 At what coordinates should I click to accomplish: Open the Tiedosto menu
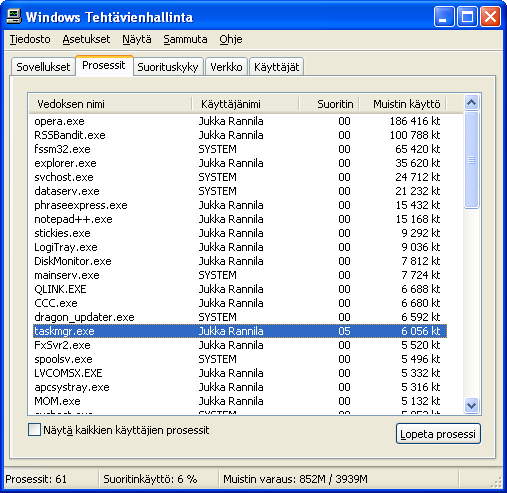click(x=30, y=39)
